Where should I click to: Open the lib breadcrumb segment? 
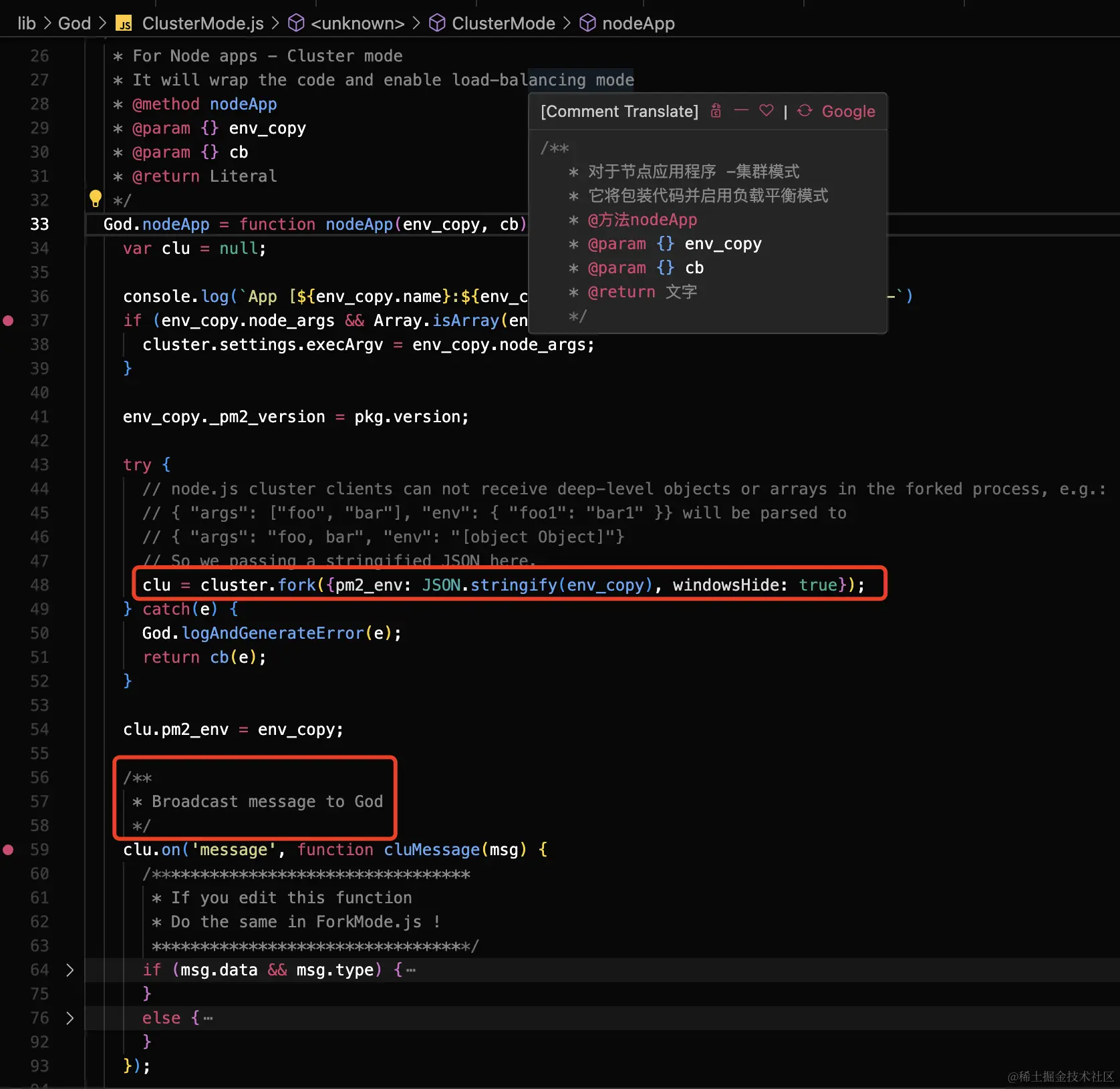(x=27, y=23)
